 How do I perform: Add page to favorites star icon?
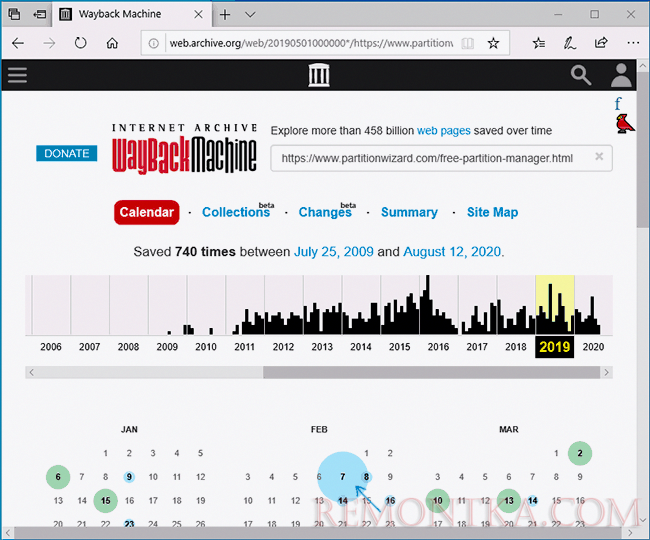click(493, 43)
